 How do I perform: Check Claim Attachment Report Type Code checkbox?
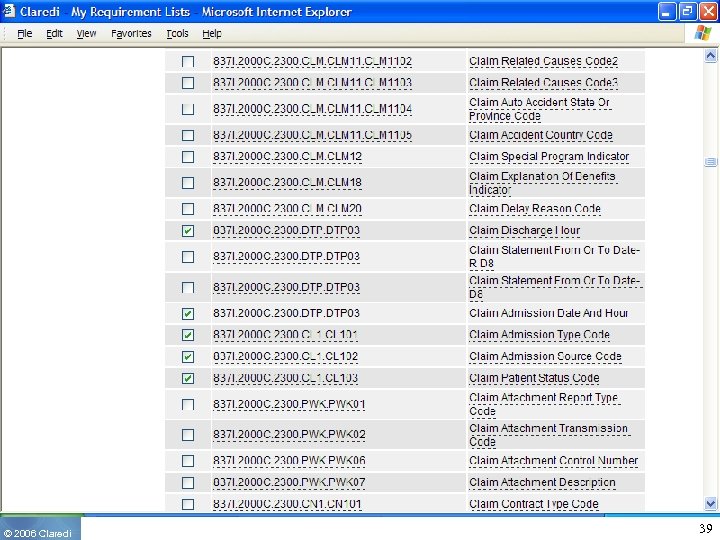188,405
